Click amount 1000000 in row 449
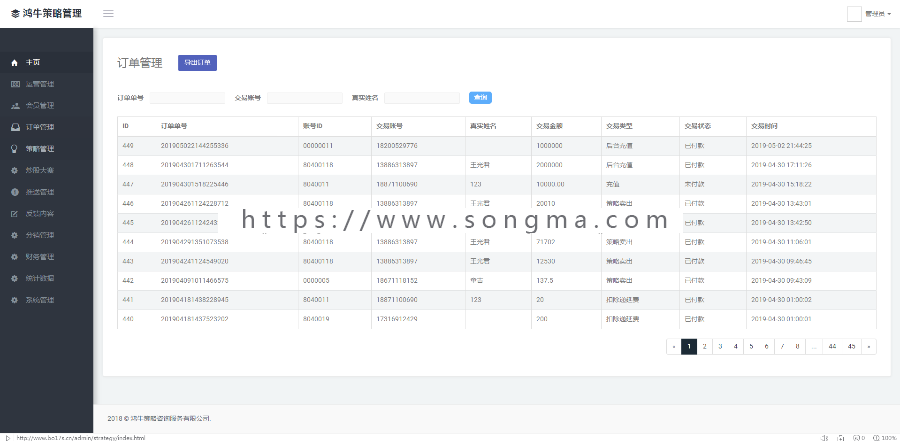Image resolution: width=900 pixels, height=441 pixels. click(x=549, y=146)
